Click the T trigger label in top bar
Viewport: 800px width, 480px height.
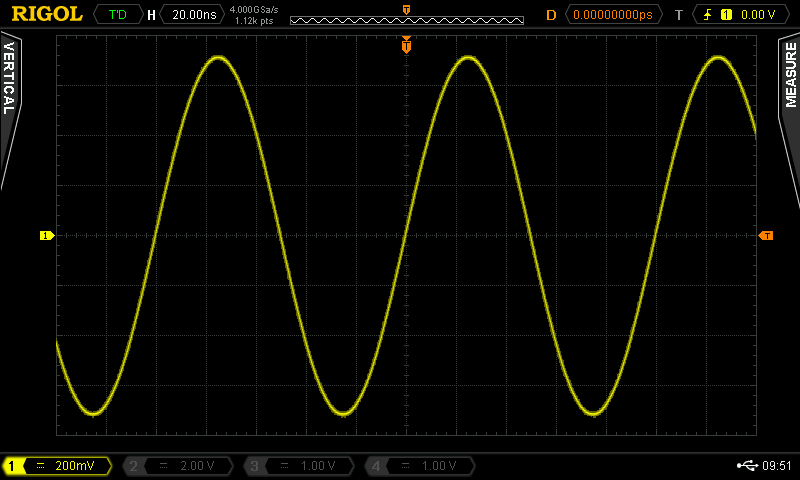(679, 15)
